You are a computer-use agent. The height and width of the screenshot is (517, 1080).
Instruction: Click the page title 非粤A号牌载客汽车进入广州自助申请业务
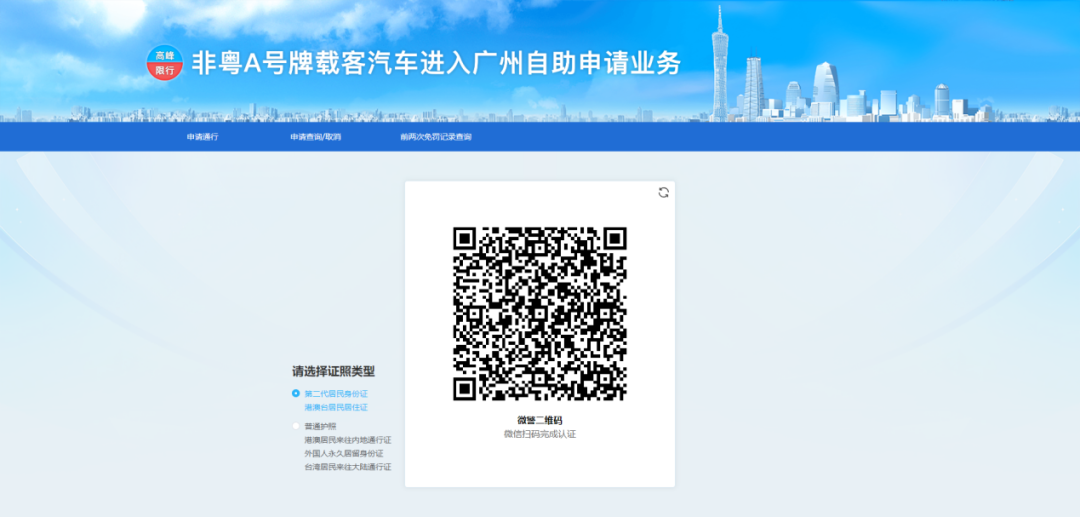pos(436,63)
